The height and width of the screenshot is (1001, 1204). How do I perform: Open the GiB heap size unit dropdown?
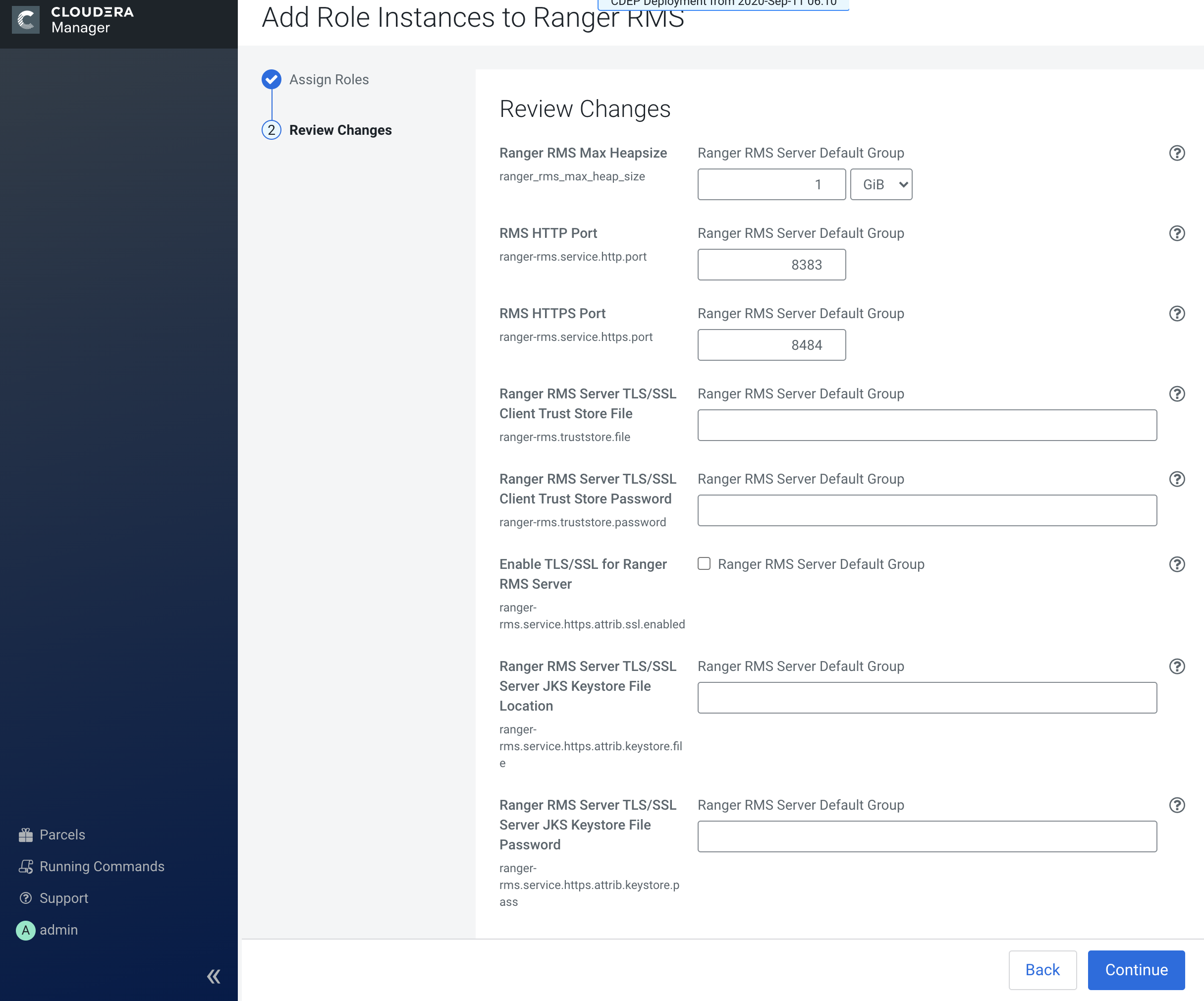[880, 185]
